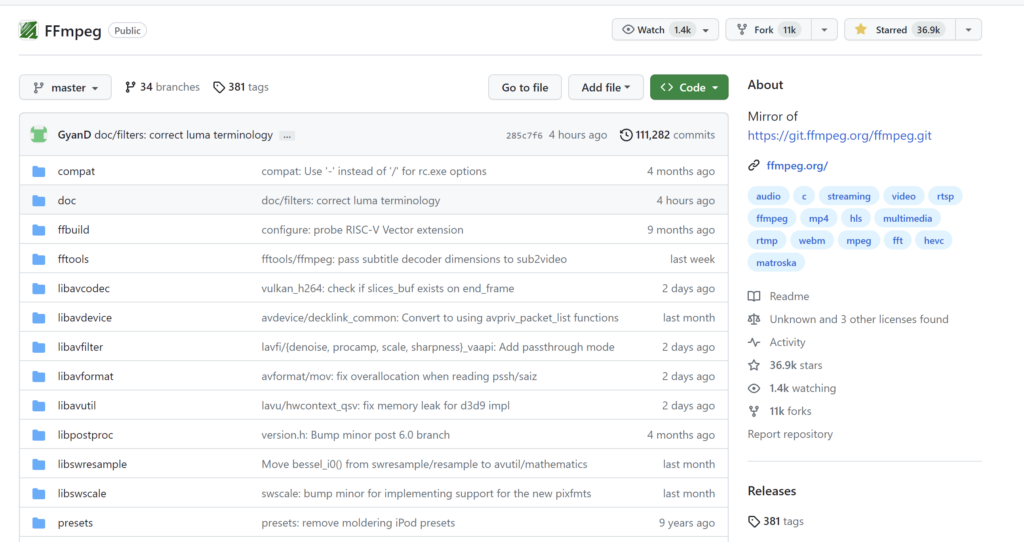Viewport: 1024px width, 542px height.
Task: Click the Readme book icon
Action: click(x=754, y=296)
